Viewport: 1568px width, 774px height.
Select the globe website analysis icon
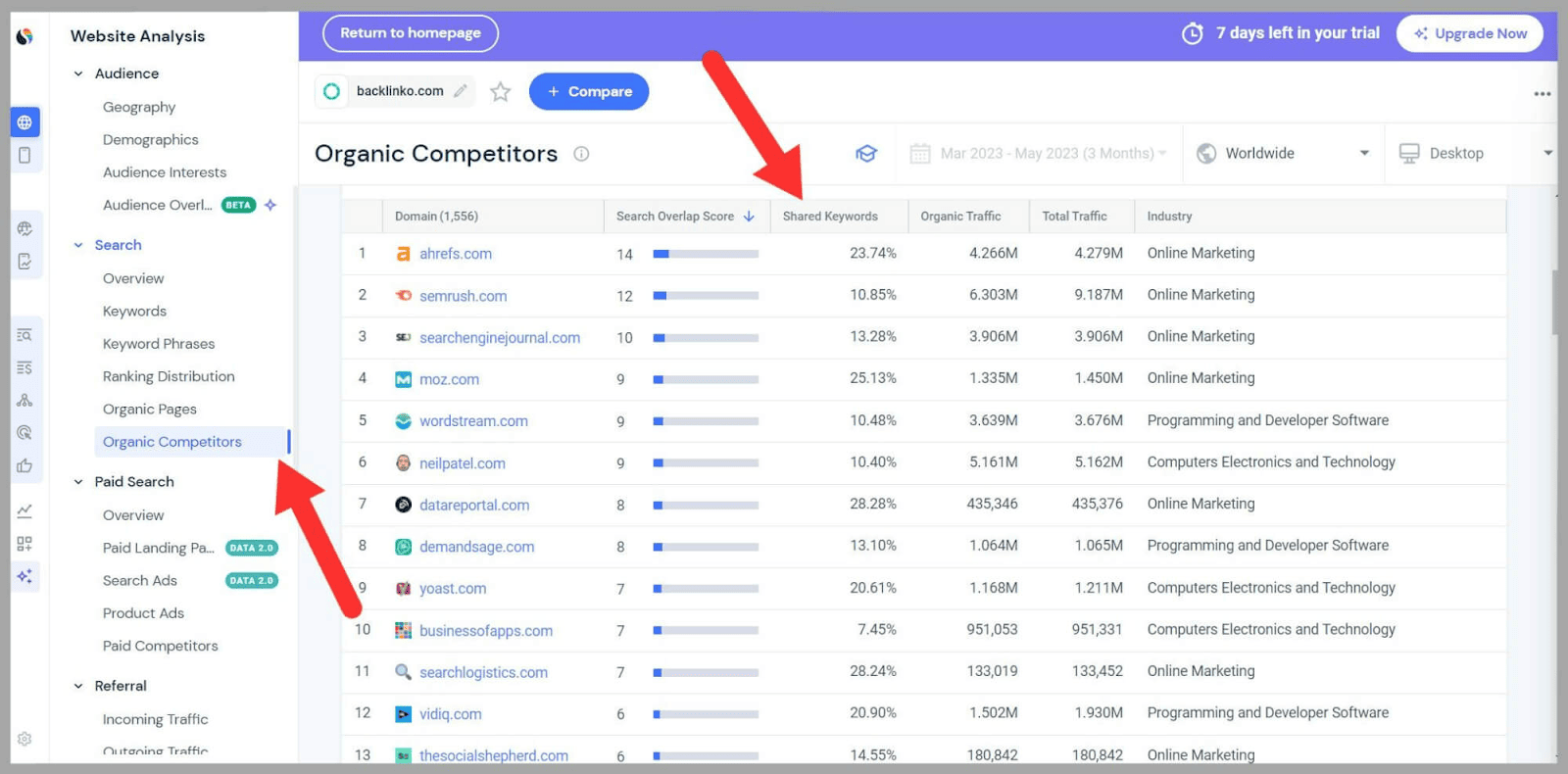click(24, 122)
